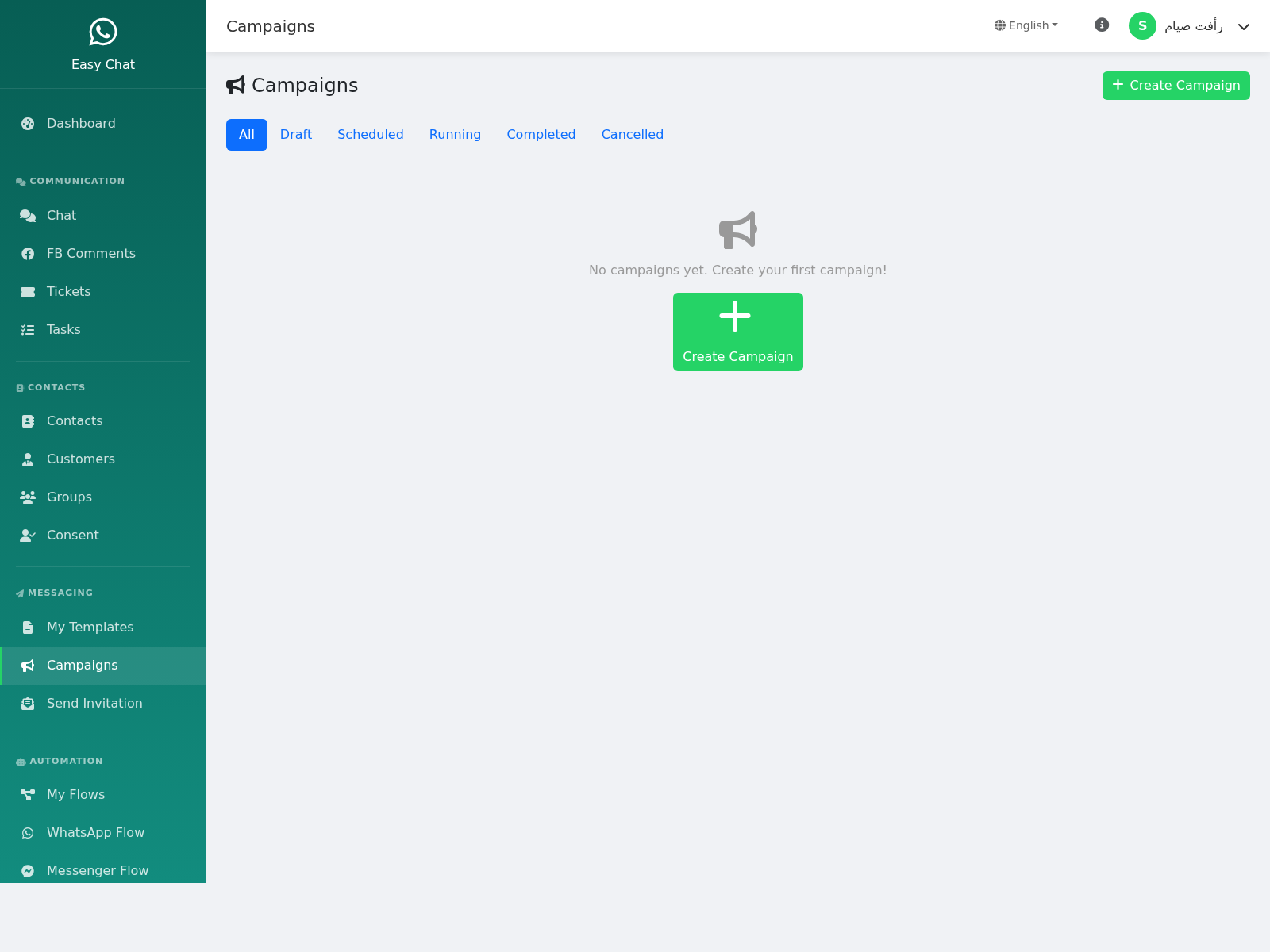The height and width of the screenshot is (952, 1270).
Task: Open Groups using the people icon
Action: 28,497
